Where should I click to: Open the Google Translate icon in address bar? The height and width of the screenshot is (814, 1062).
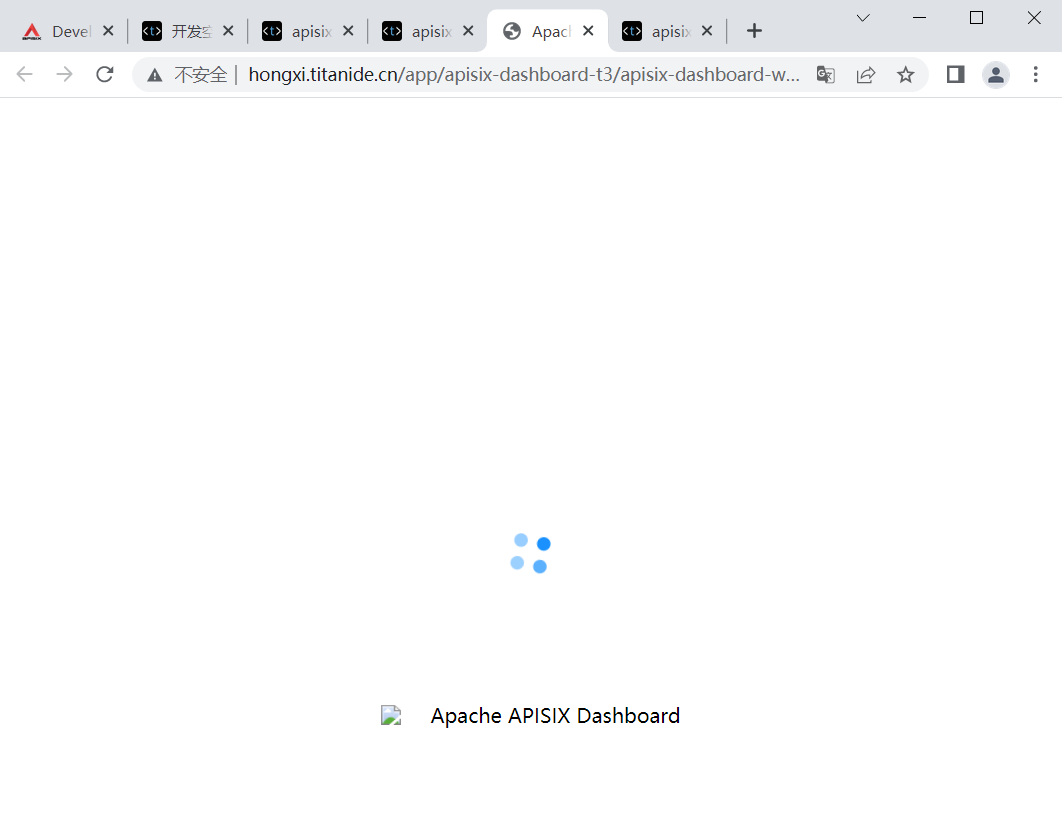click(x=825, y=74)
